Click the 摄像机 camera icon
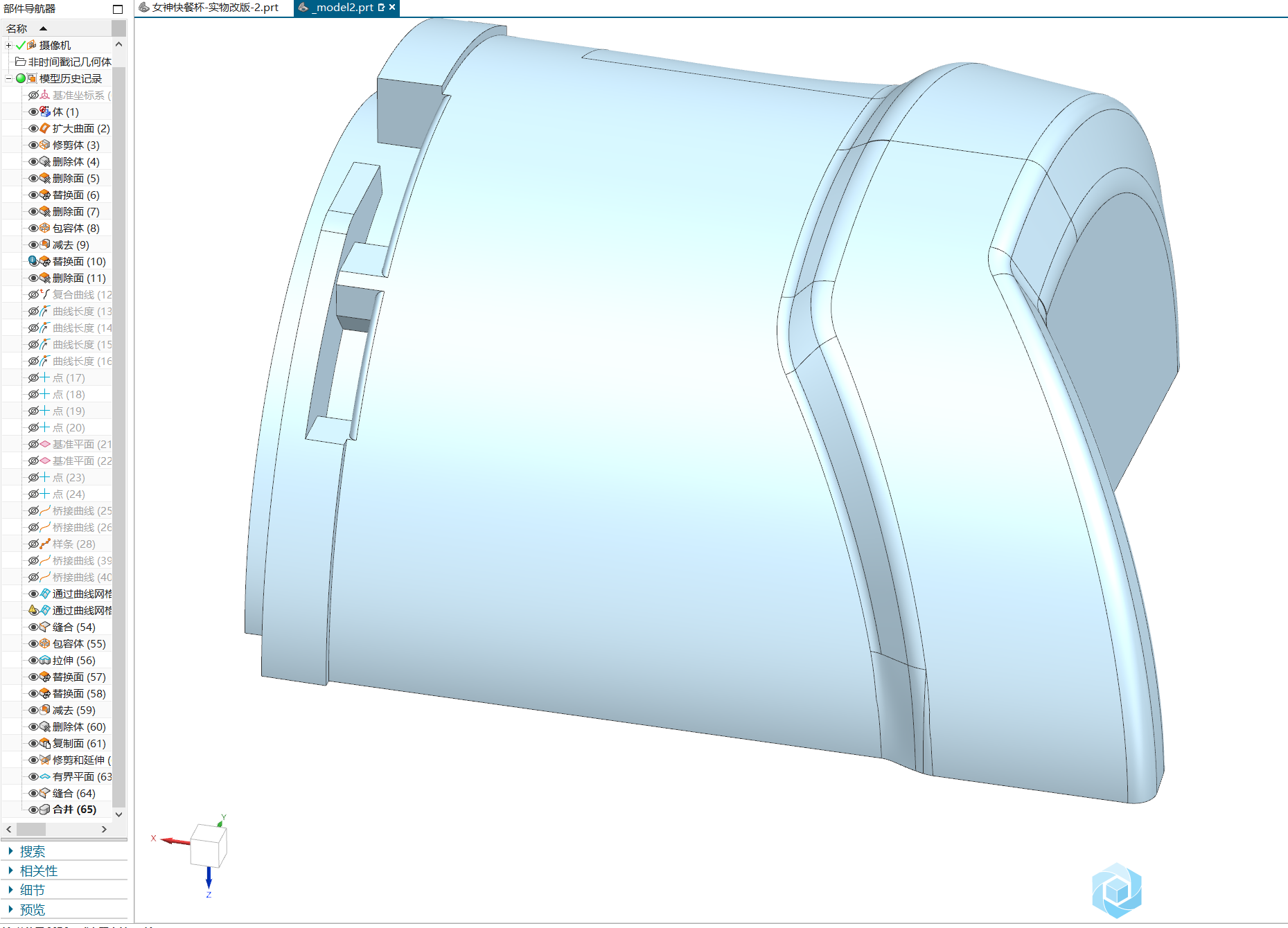The image size is (1288, 928). pos(31,45)
